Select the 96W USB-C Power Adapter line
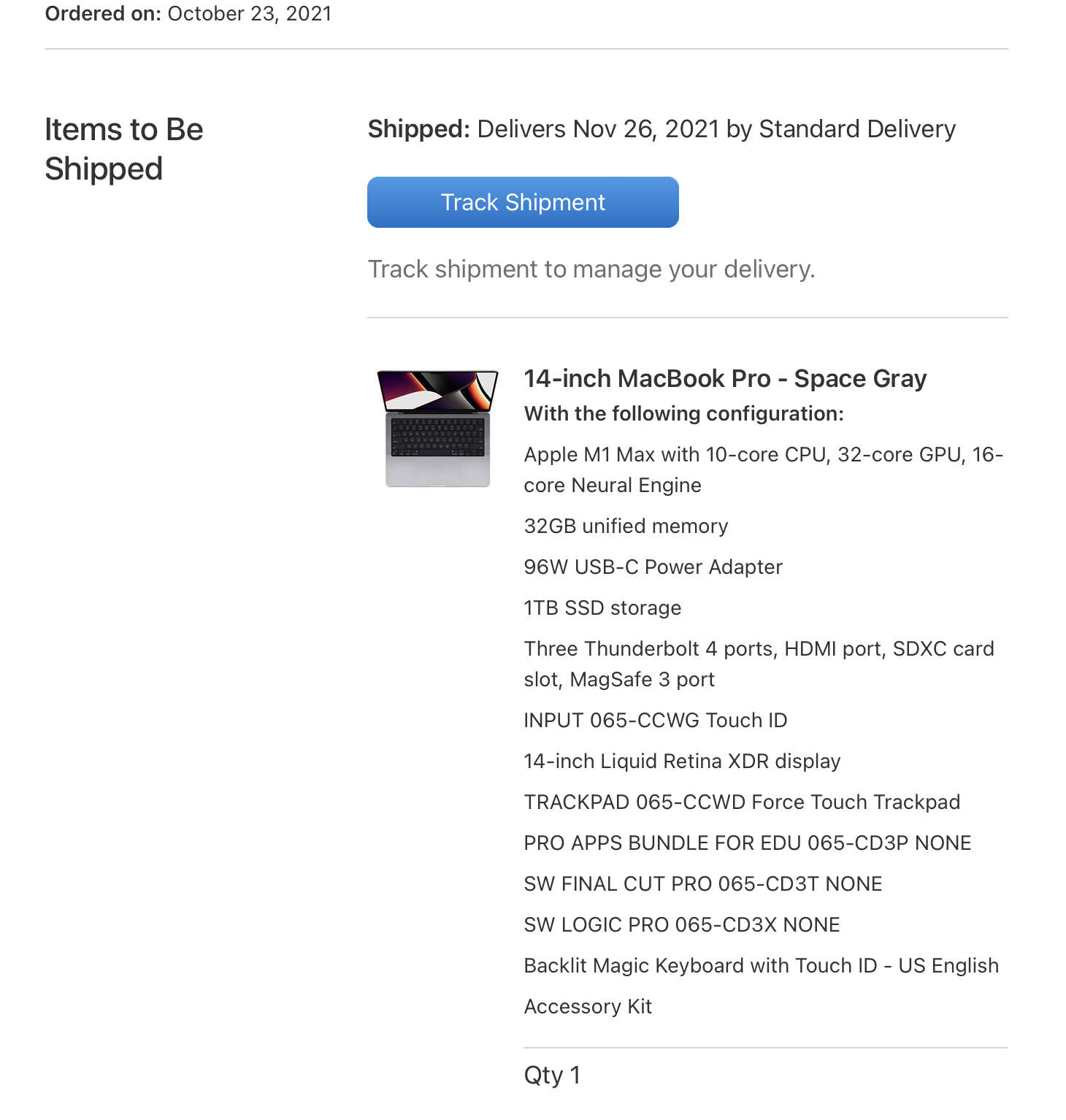The width and height of the screenshot is (1066, 1120). click(x=653, y=567)
